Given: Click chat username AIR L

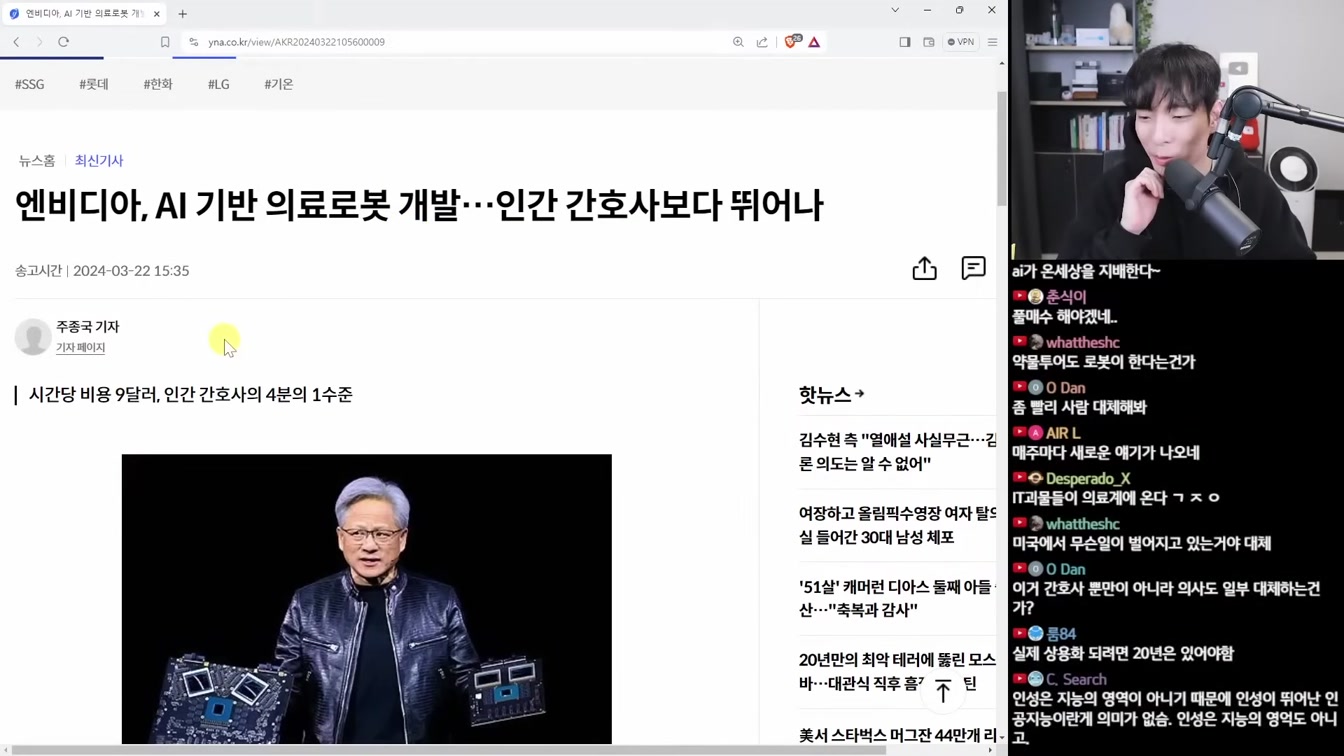Looking at the screenshot, I should (x=1063, y=433).
